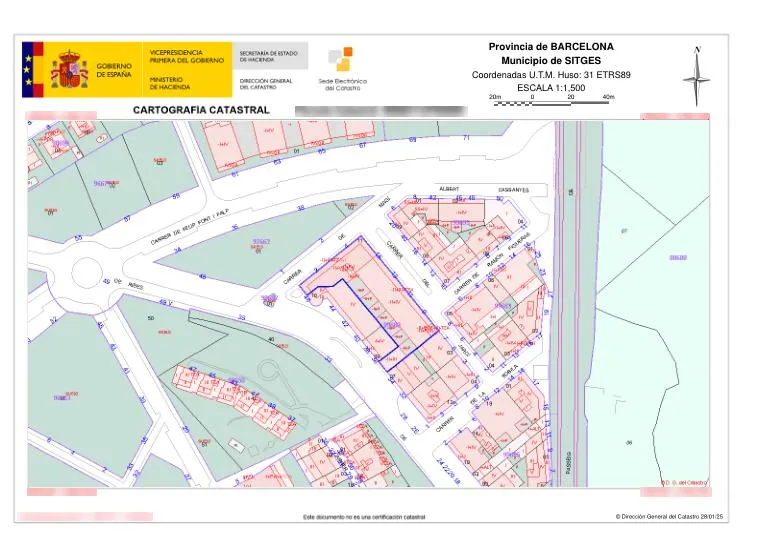Click the Municipio de SITGES text
766x556 pixels.
[551, 61]
